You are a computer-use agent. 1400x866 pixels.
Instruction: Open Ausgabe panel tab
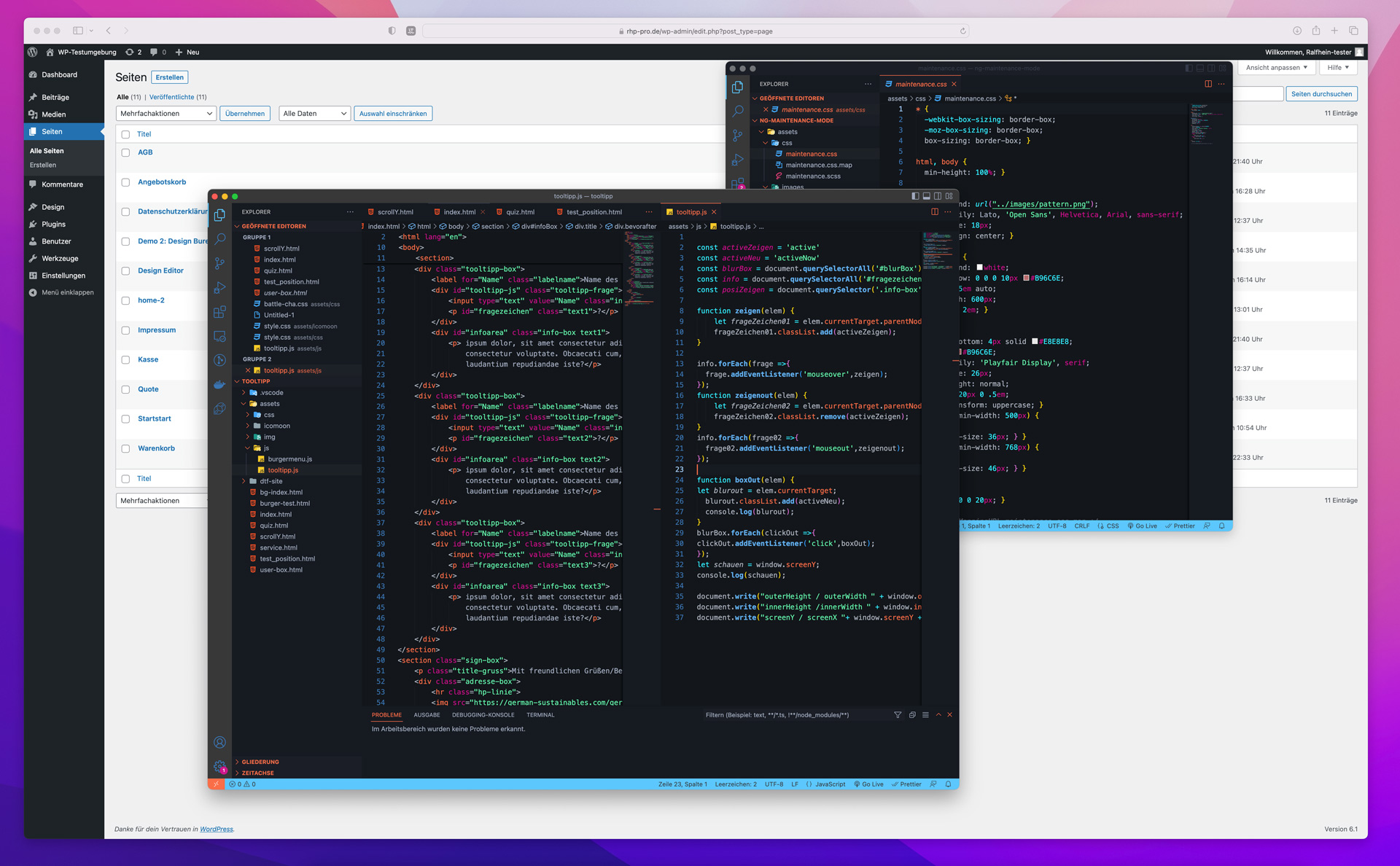coord(427,715)
